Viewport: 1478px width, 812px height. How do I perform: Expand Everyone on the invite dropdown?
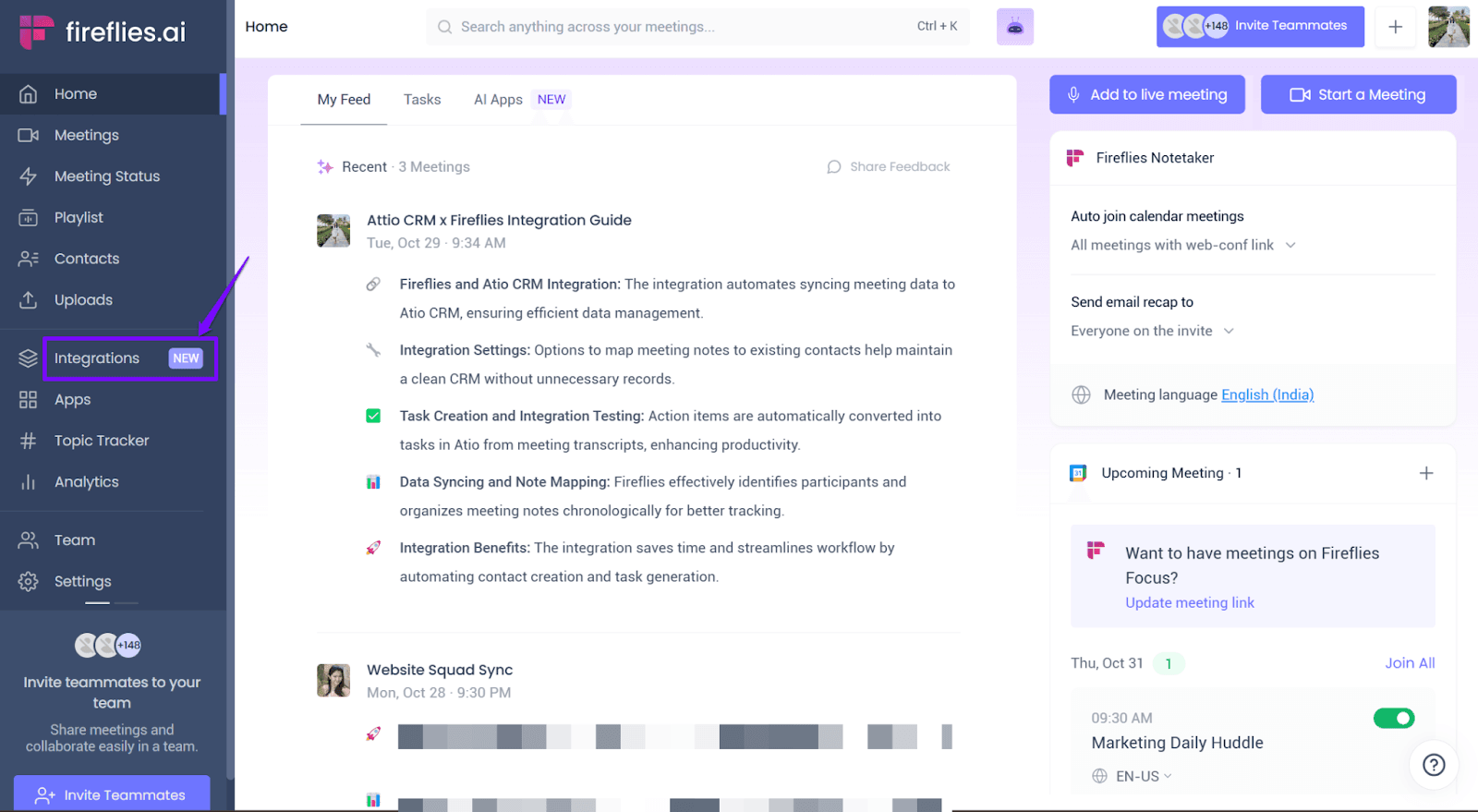coord(1153,331)
